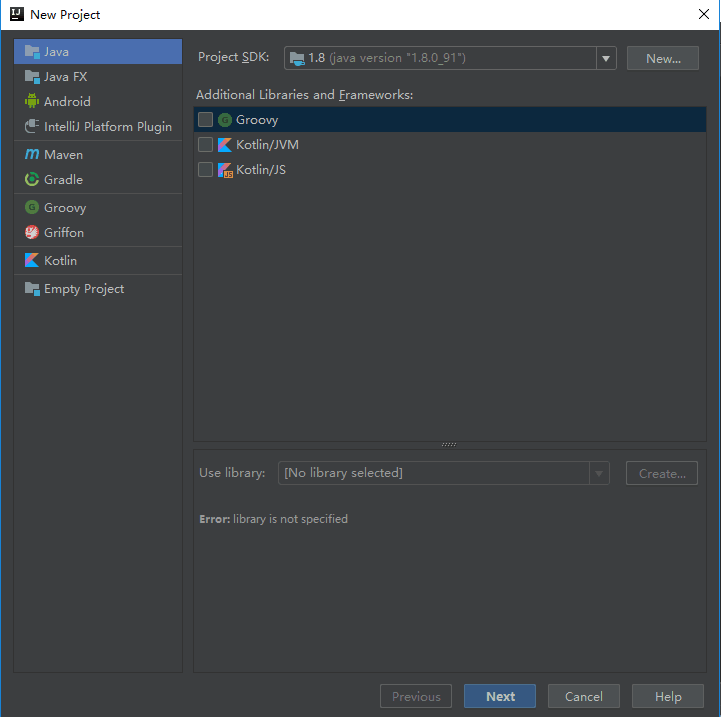Click the Help button
721x717 pixels.
click(668, 696)
